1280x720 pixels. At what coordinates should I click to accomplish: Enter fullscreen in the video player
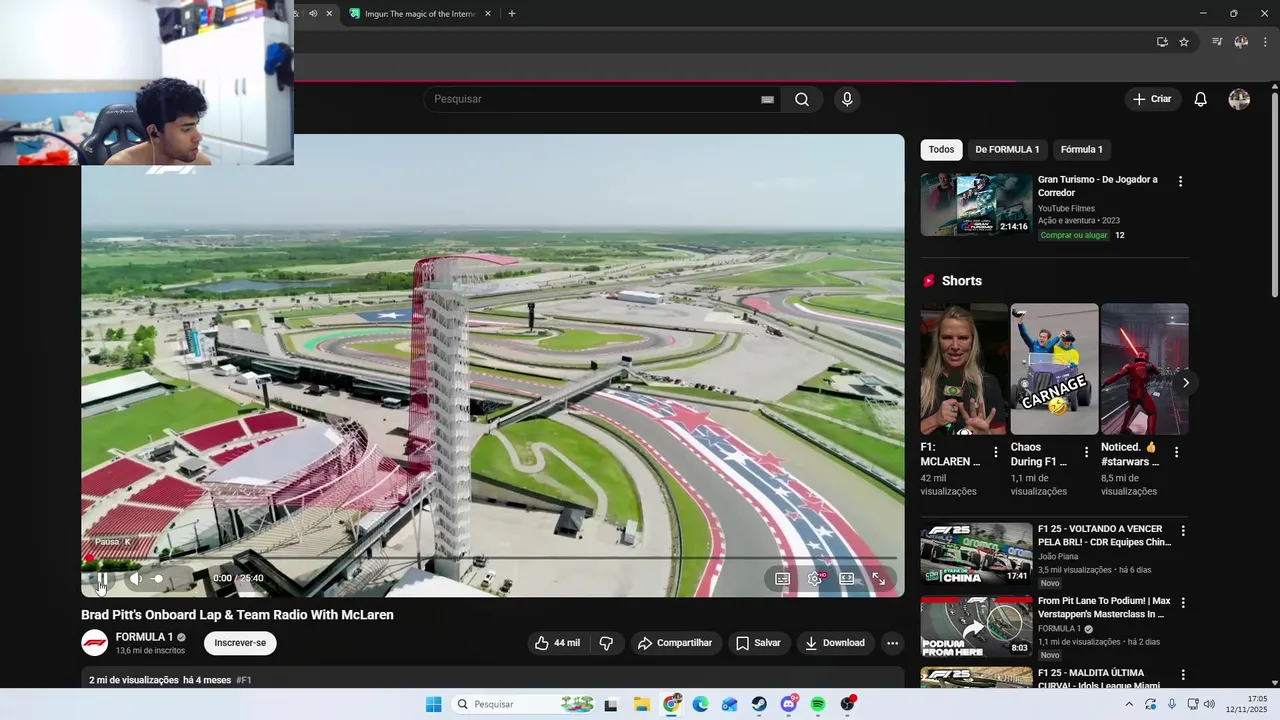click(879, 578)
